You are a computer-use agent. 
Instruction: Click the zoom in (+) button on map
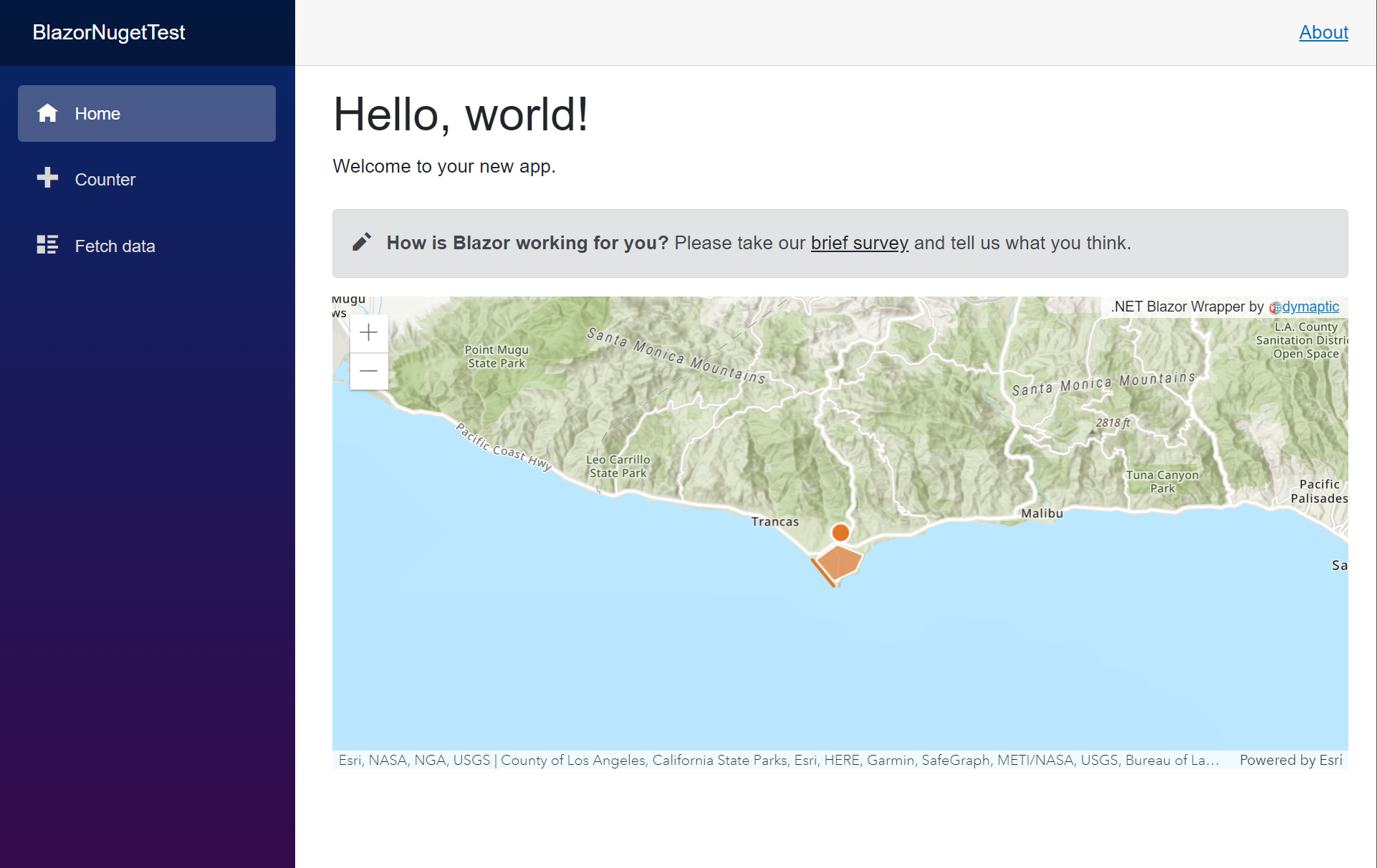[x=369, y=333]
